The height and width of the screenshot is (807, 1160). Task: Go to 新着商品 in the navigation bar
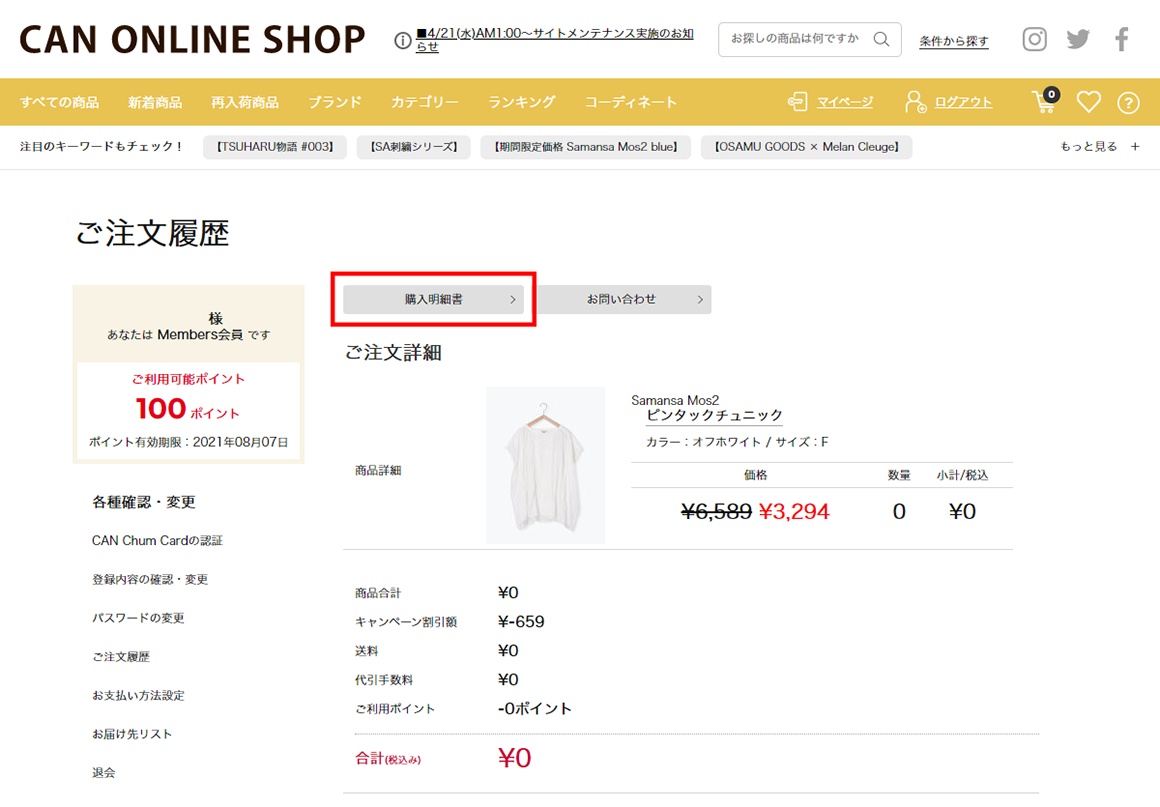[x=155, y=102]
